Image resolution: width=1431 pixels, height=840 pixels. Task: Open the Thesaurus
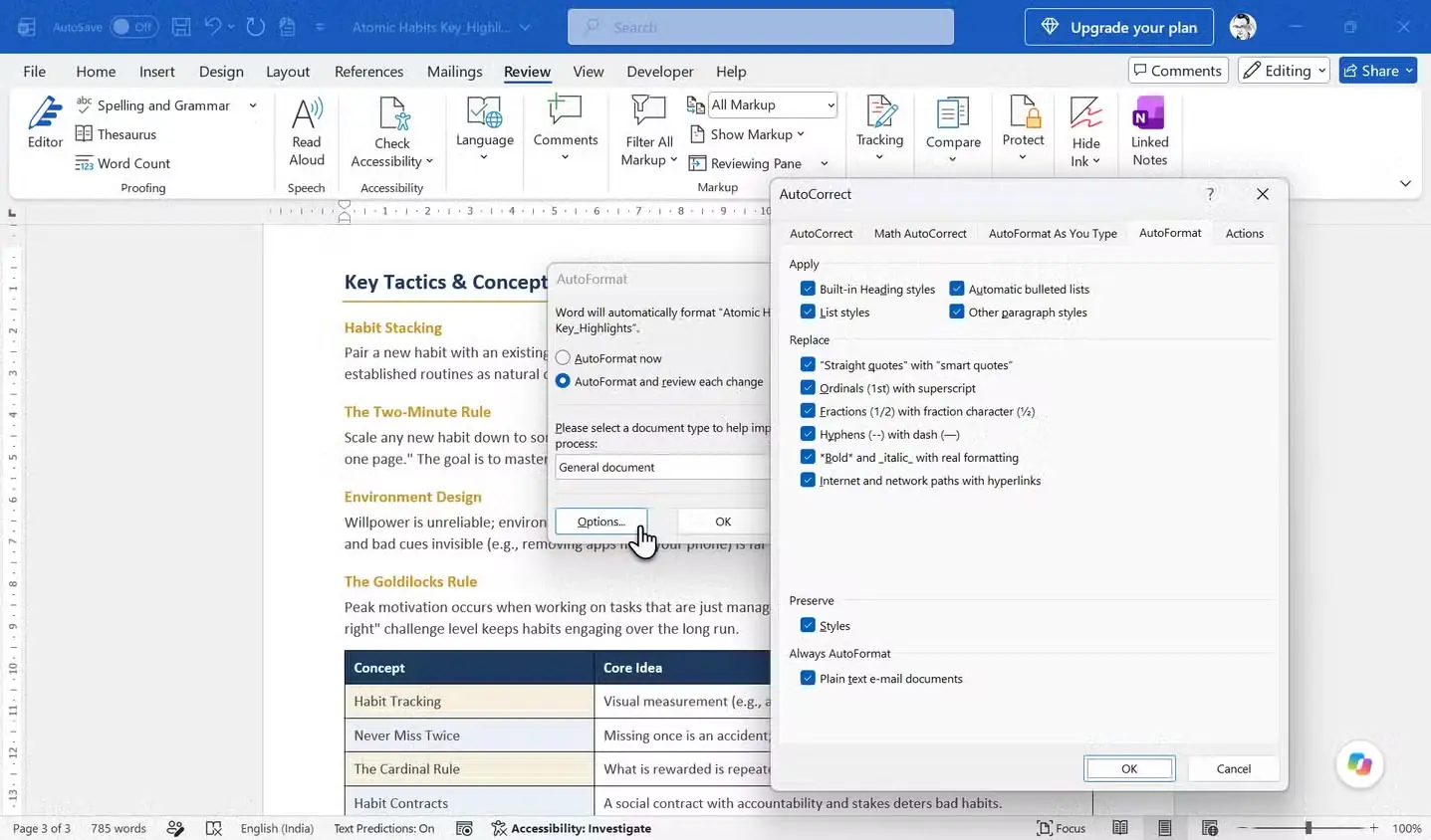116,134
